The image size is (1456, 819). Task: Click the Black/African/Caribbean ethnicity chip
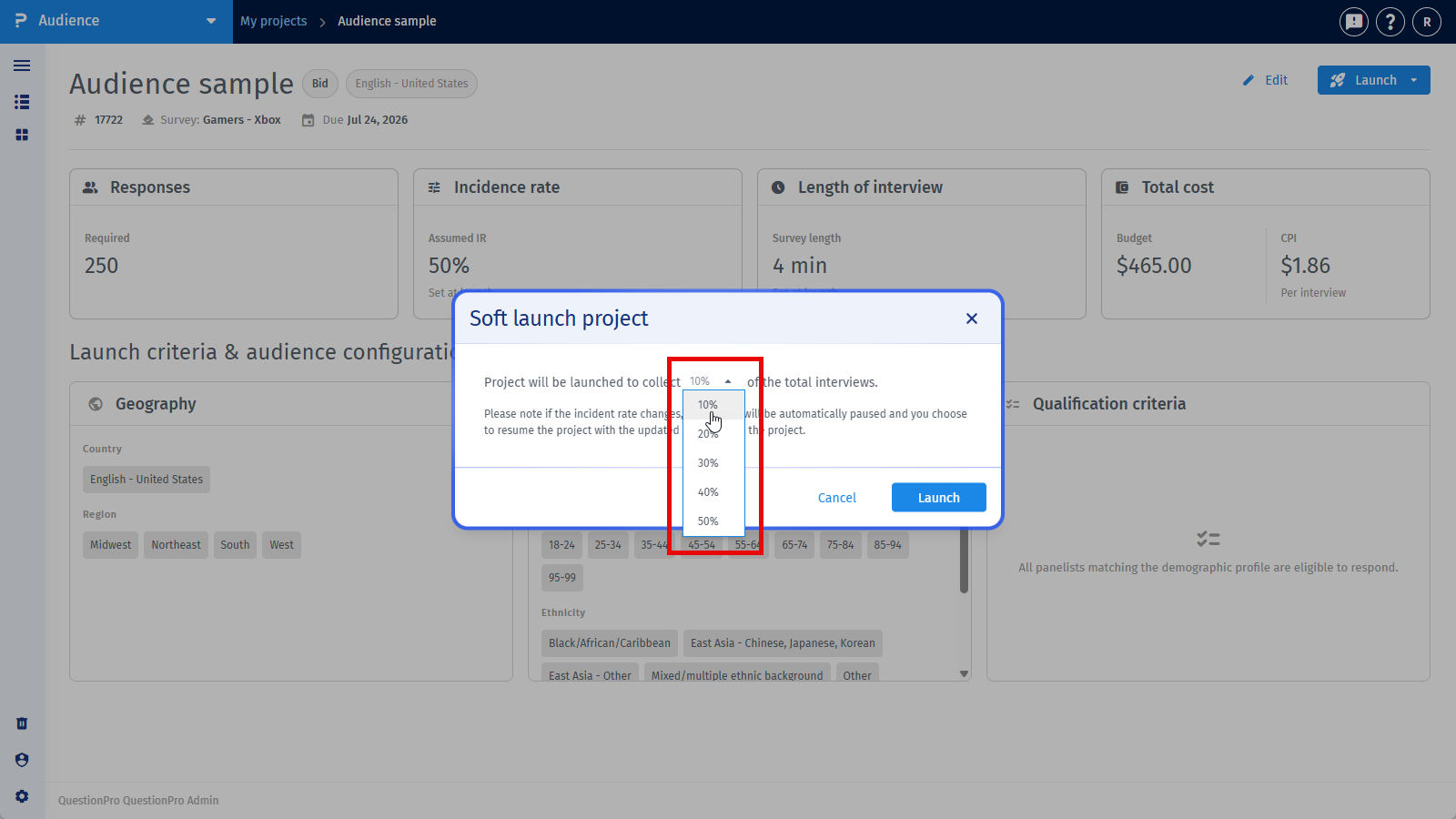point(610,643)
